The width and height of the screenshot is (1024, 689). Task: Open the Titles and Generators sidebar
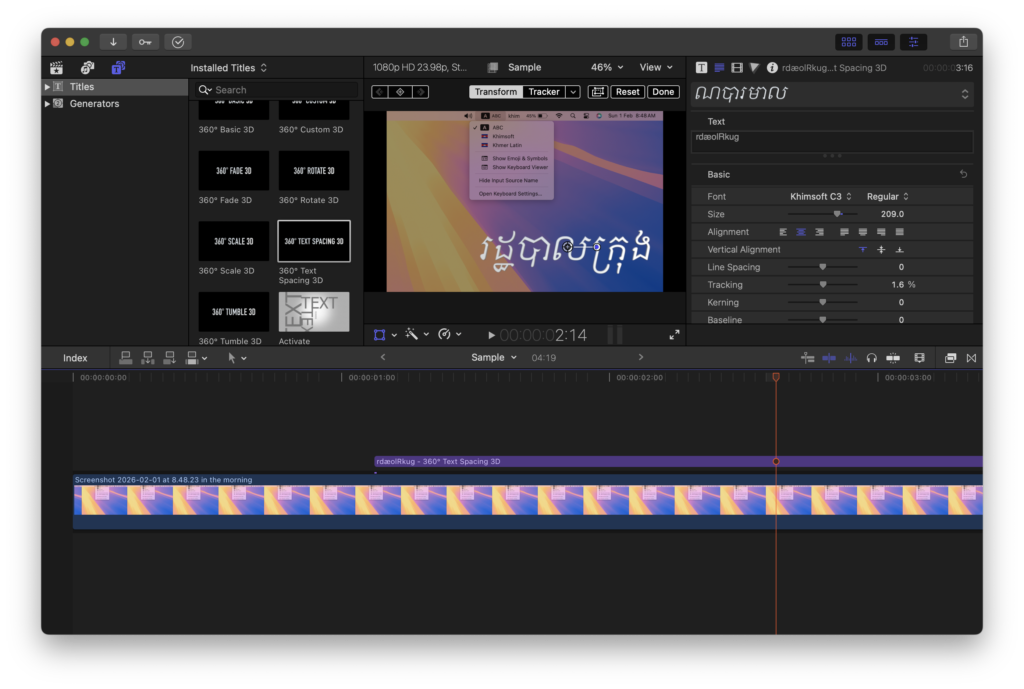pyautogui.click(x=118, y=68)
